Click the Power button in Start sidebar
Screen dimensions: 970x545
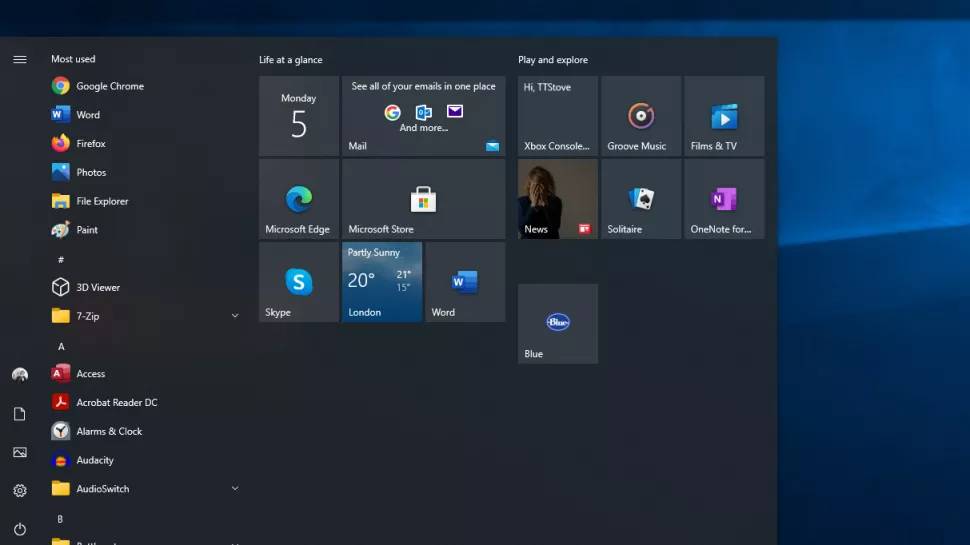click(20, 529)
